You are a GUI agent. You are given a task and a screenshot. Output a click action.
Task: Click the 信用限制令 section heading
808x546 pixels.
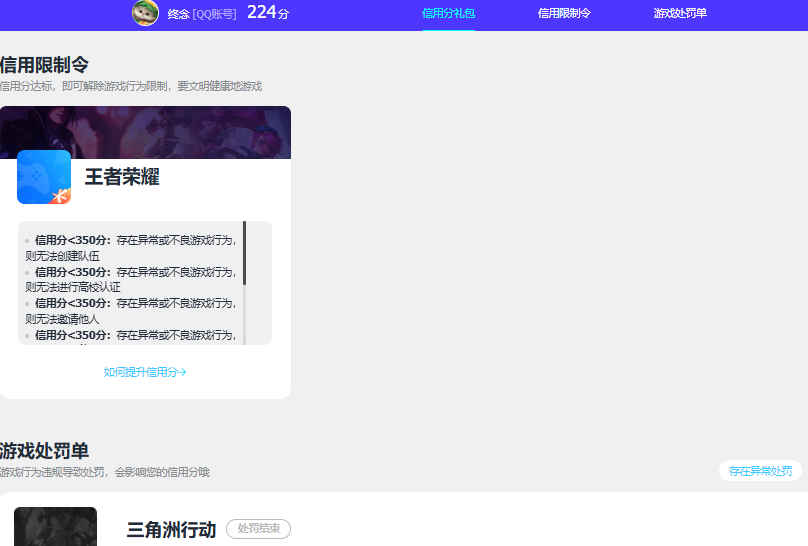(x=44, y=65)
